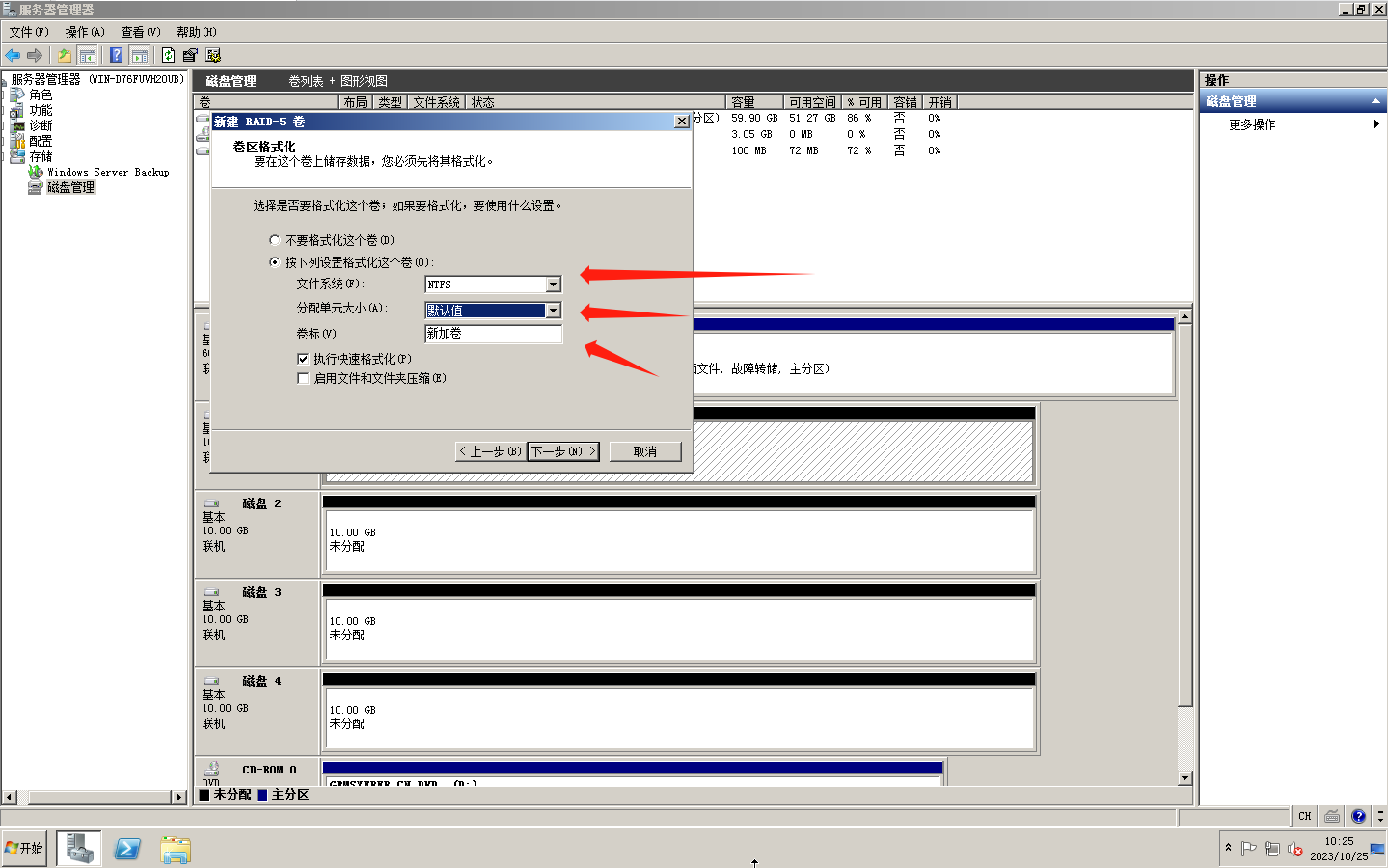Toggle the show/hide action pane toolbar icon
1388x868 pixels.
point(139,55)
